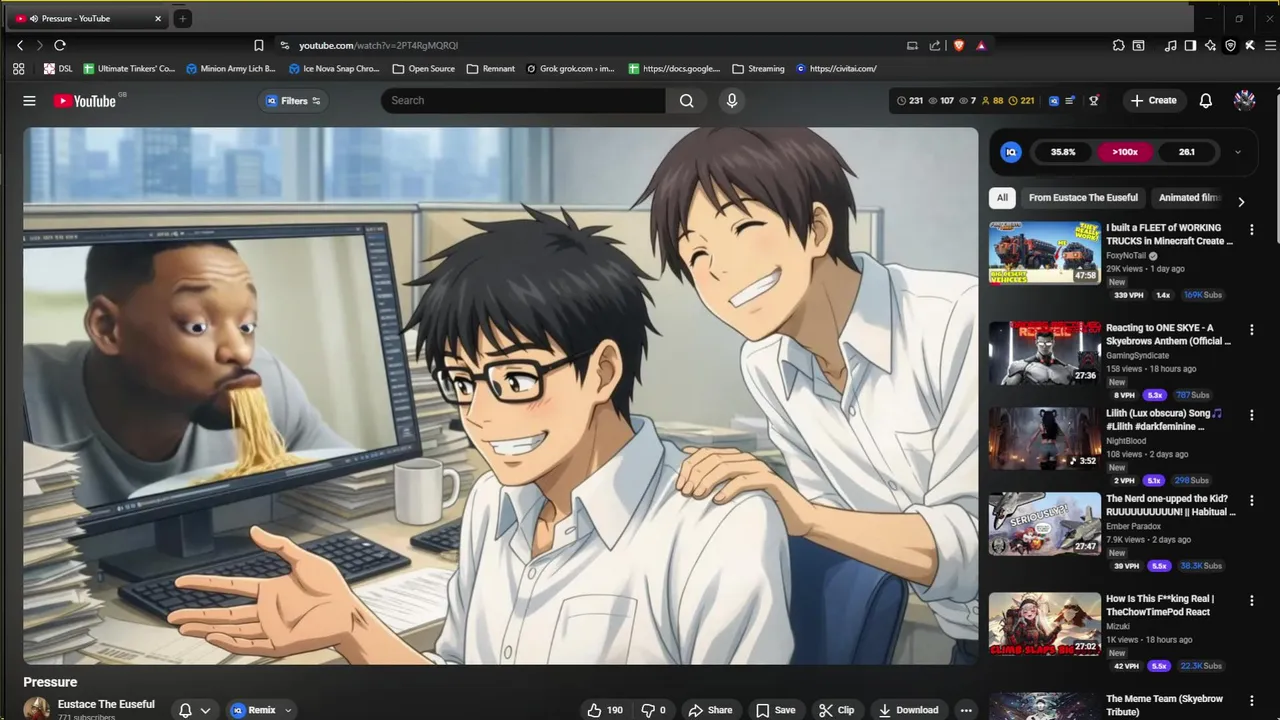Reload the page with refresh icon
This screenshot has width=1280, height=720.
coord(60,45)
